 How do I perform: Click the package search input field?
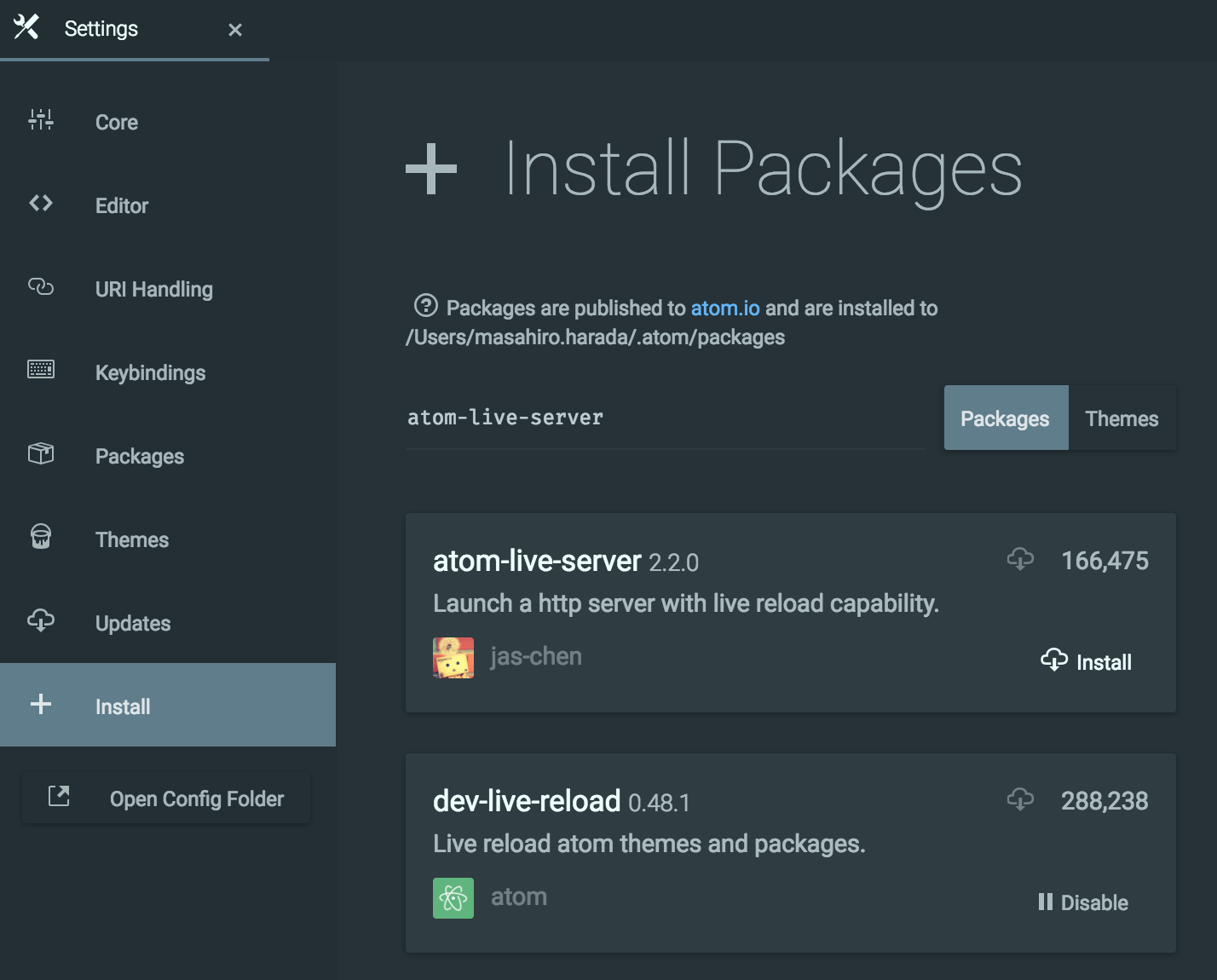tap(665, 418)
